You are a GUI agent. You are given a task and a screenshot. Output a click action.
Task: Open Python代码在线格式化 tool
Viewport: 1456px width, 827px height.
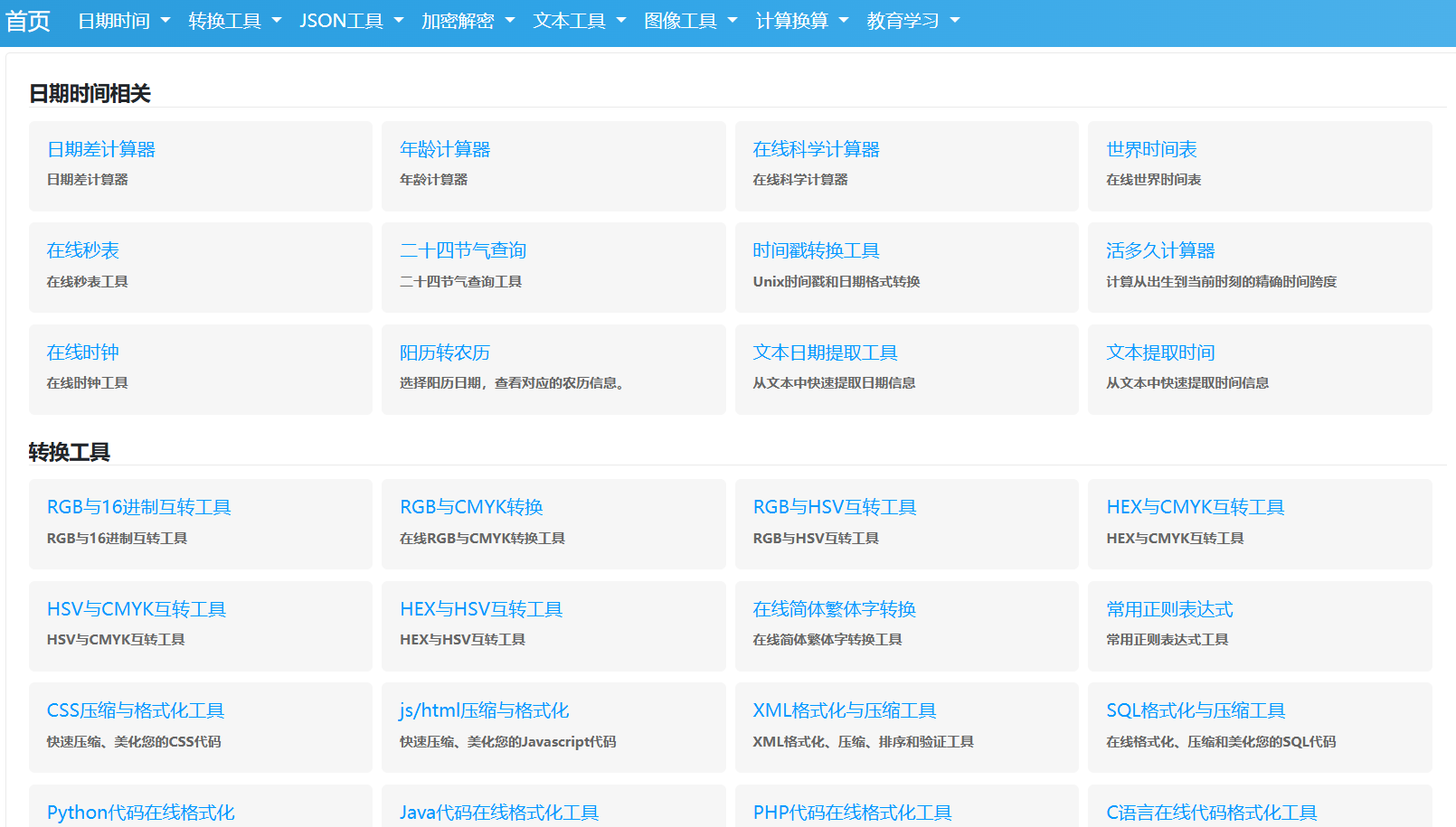141,812
